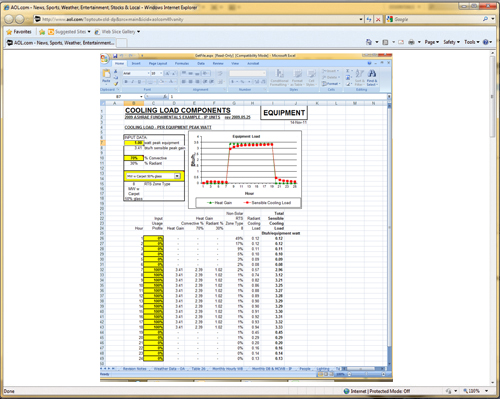Switch to the Formulas ribbon tab
Screen dimensions: 500x399
182,63
